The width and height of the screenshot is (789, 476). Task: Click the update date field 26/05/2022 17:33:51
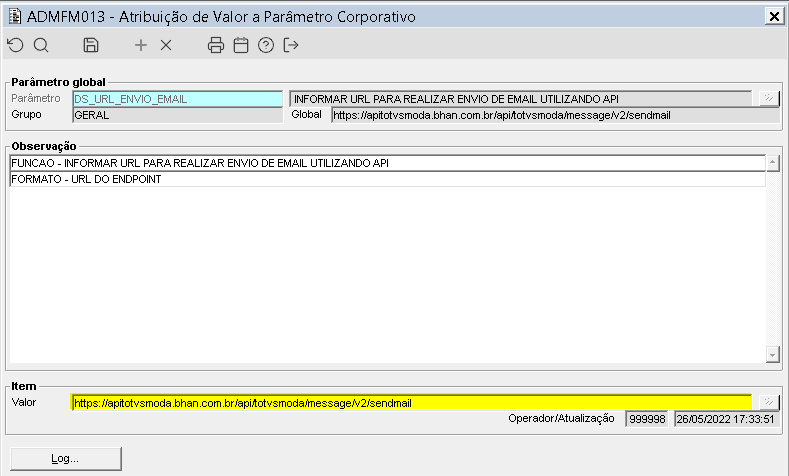tap(727, 419)
